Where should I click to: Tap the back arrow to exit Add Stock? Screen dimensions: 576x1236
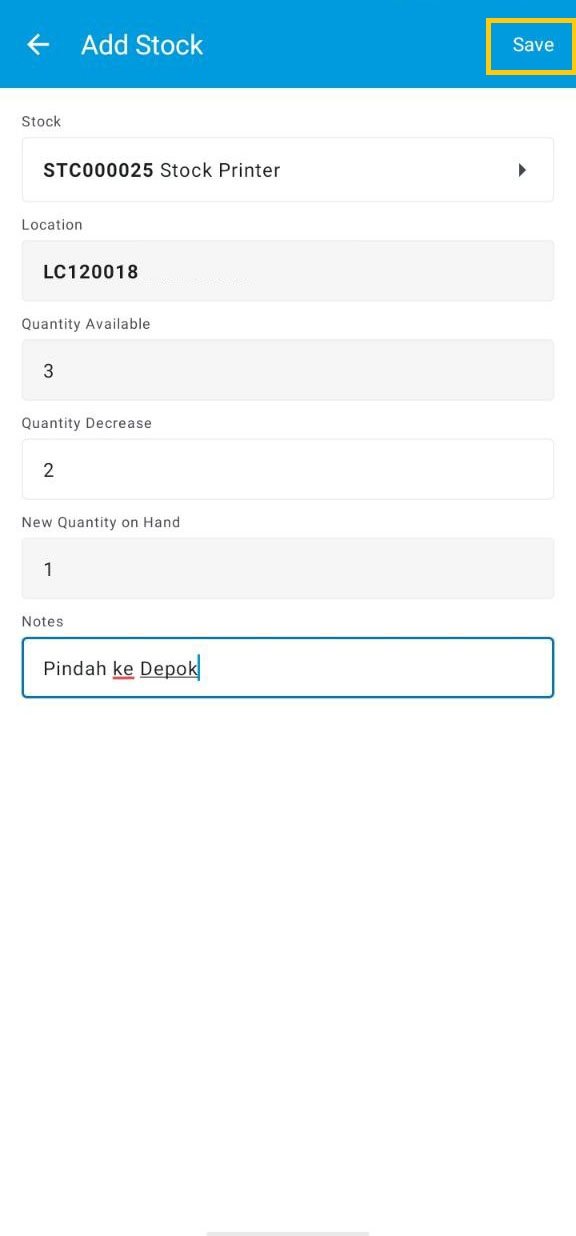point(37,44)
